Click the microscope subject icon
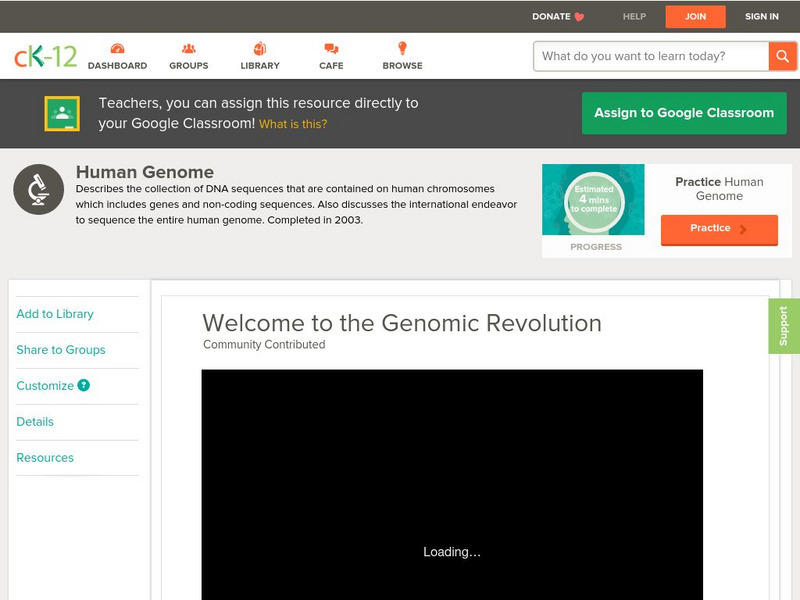Viewport: 800px width, 600px height. point(38,189)
